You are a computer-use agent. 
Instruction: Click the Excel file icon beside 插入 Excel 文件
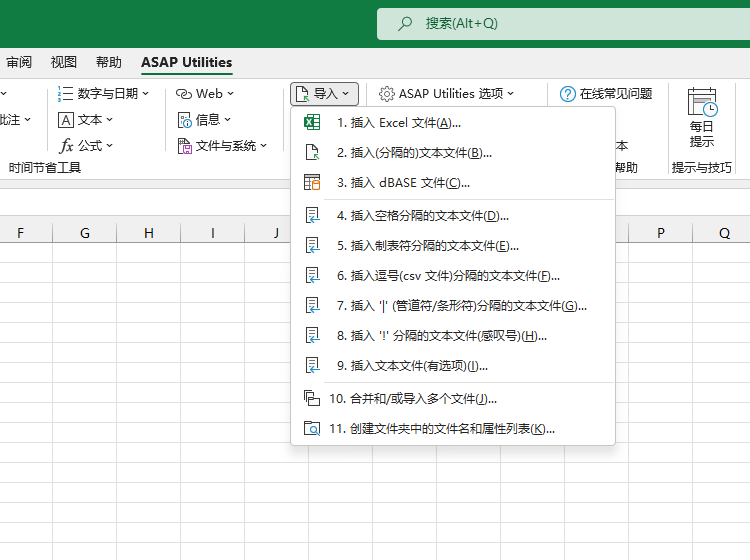pos(312,123)
